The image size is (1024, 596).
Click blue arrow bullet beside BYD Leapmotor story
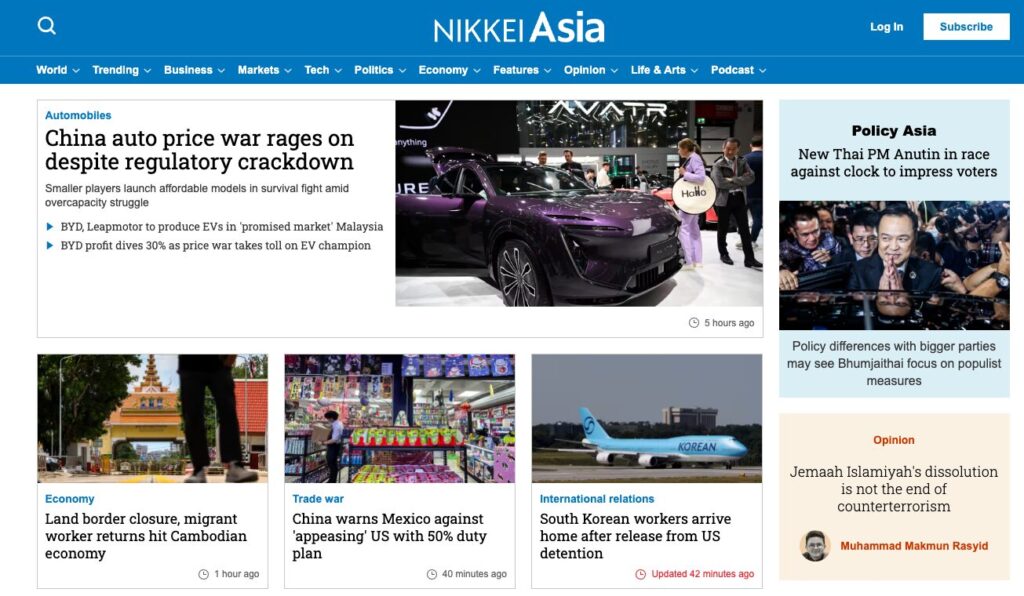tap(51, 227)
